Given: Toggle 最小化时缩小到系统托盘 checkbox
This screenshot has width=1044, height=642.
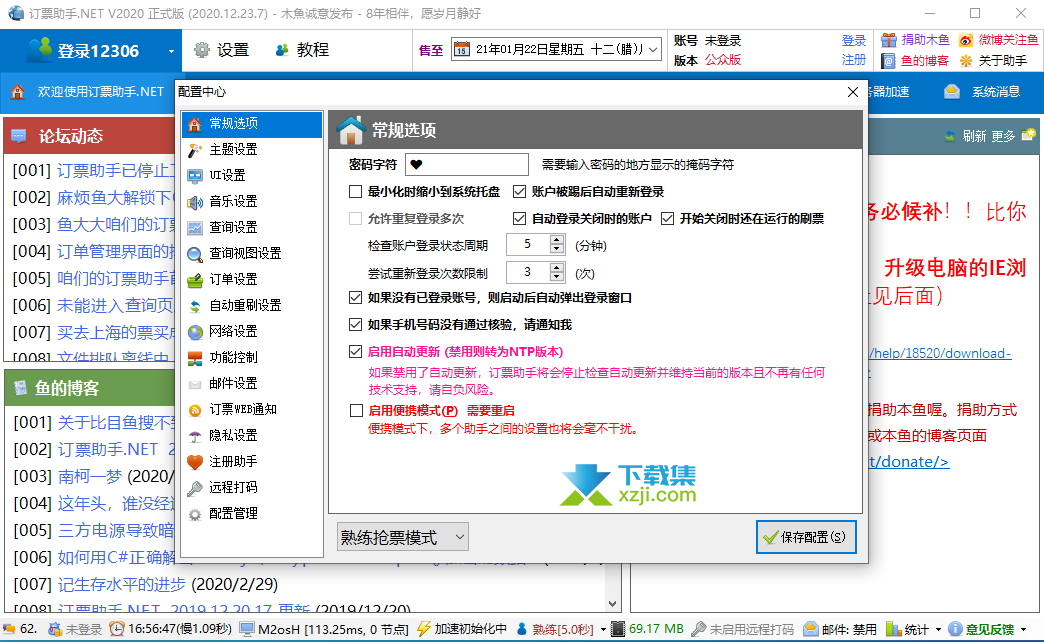Looking at the screenshot, I should click(356, 192).
